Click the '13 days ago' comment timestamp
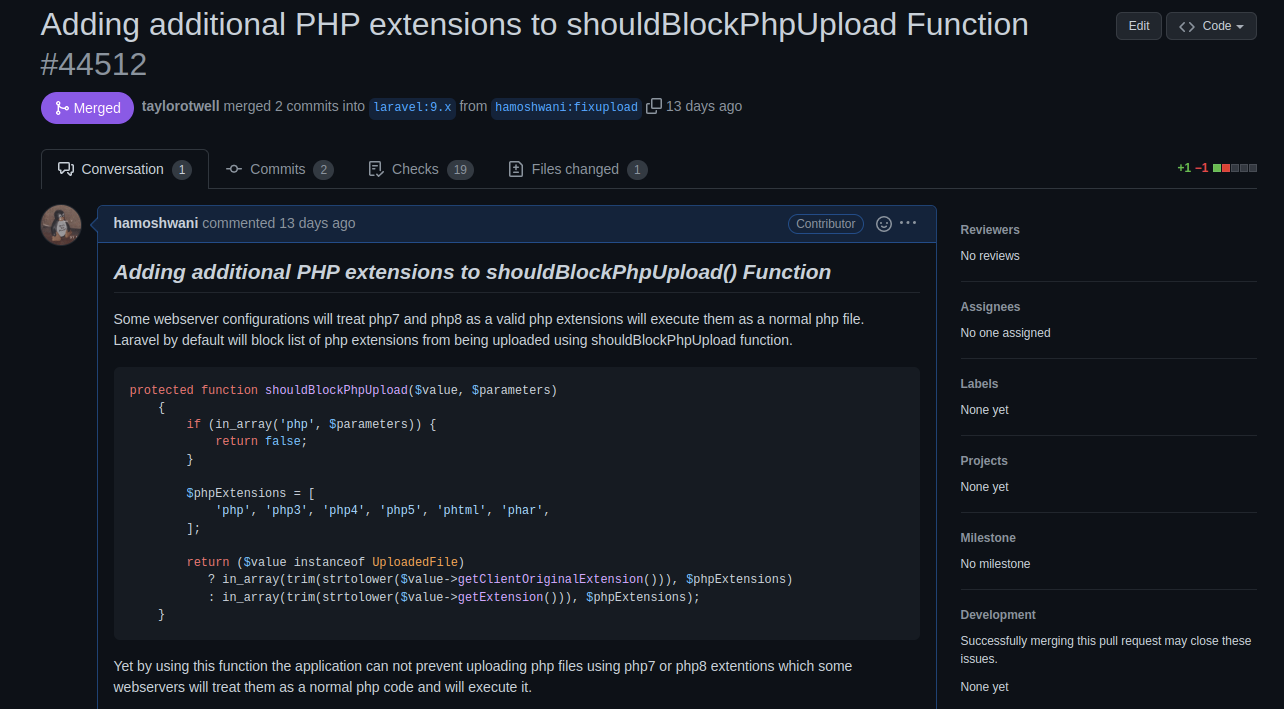Image resolution: width=1284 pixels, height=709 pixels. (x=317, y=223)
